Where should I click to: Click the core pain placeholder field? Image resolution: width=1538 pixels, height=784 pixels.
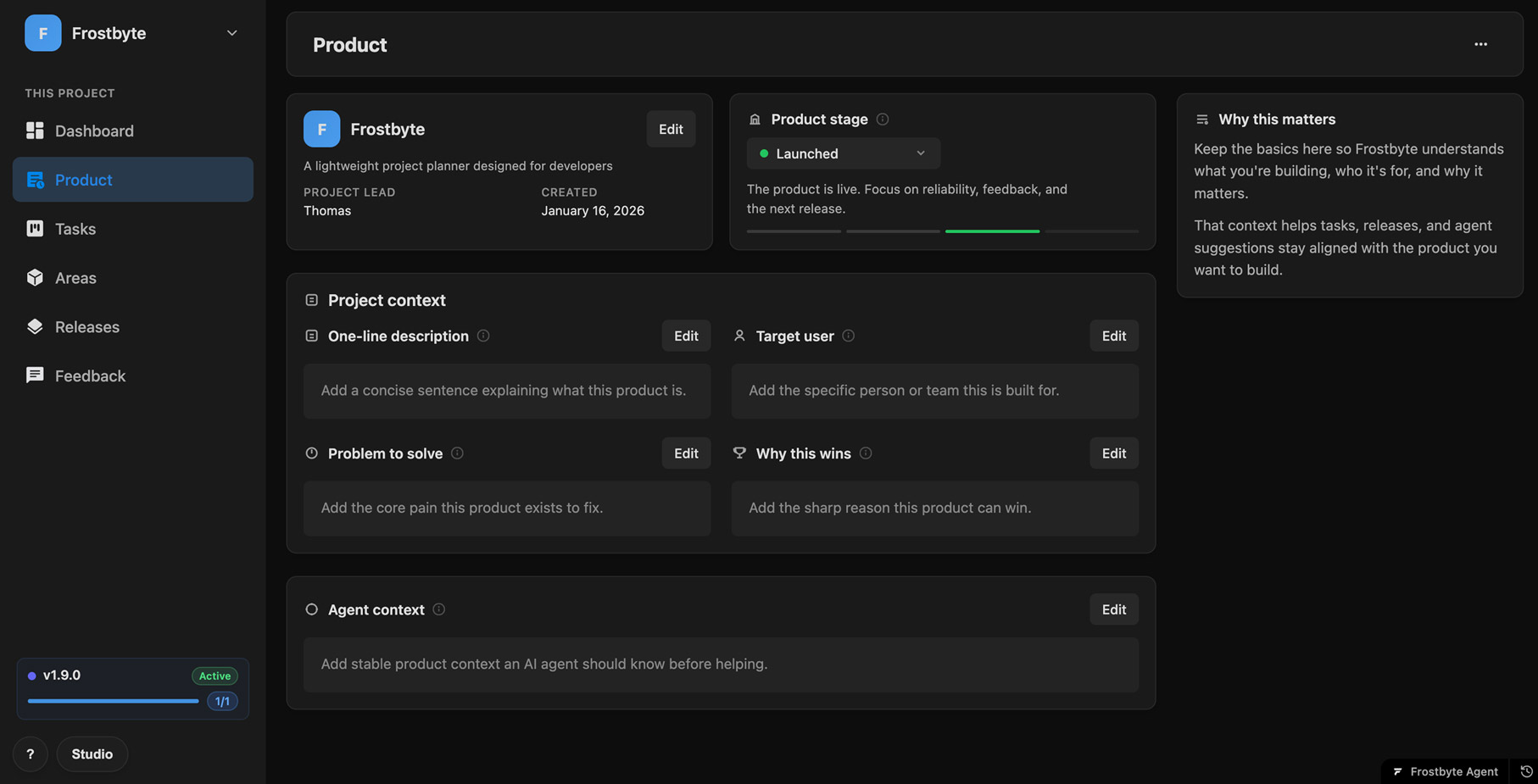pos(507,509)
